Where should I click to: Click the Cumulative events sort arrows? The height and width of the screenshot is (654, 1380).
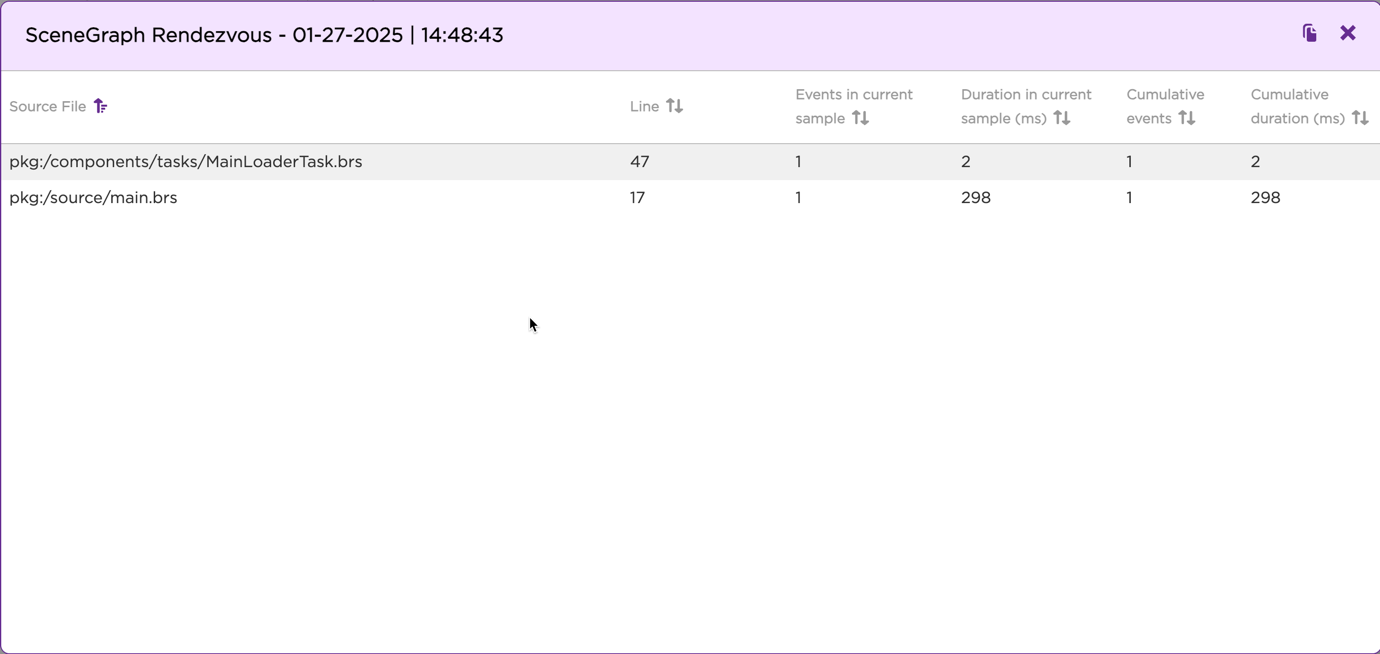pyautogui.click(x=1187, y=118)
